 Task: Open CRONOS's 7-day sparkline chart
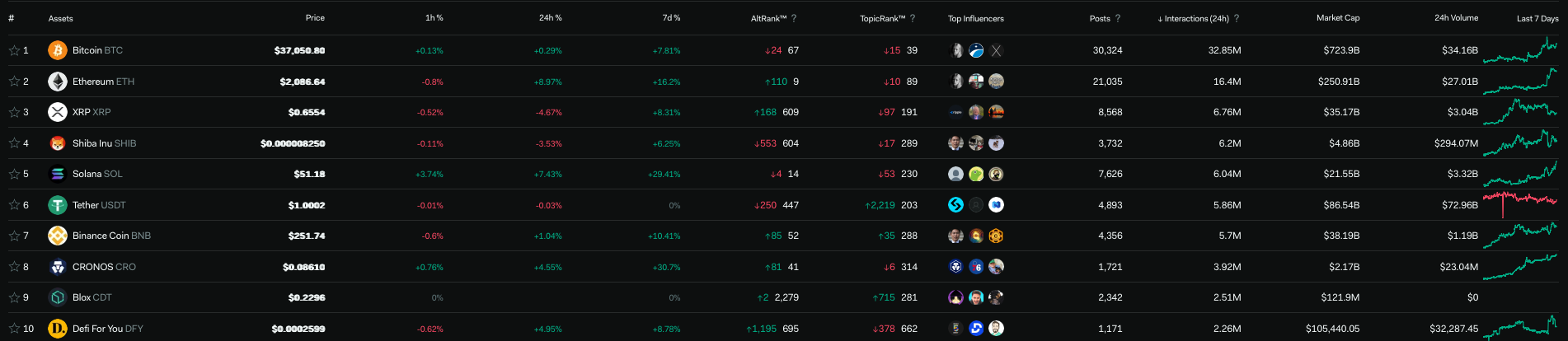pos(1520,267)
